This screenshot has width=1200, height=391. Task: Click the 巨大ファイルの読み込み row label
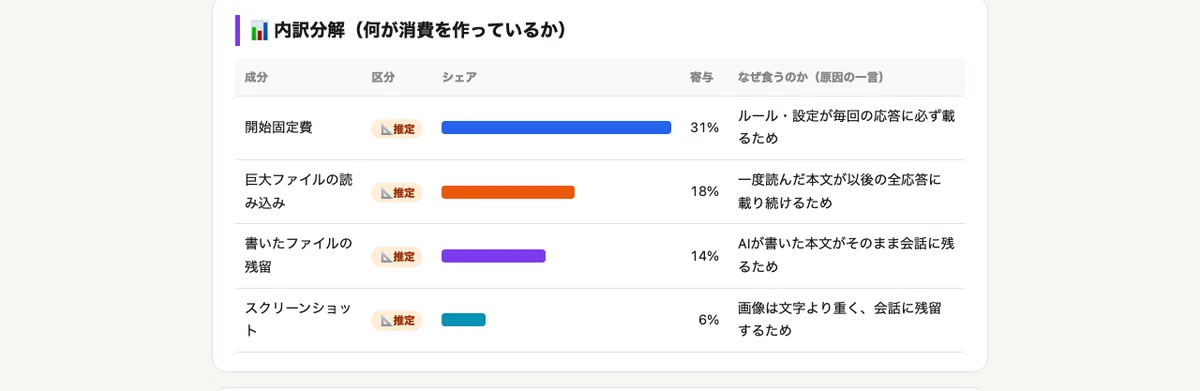299,191
